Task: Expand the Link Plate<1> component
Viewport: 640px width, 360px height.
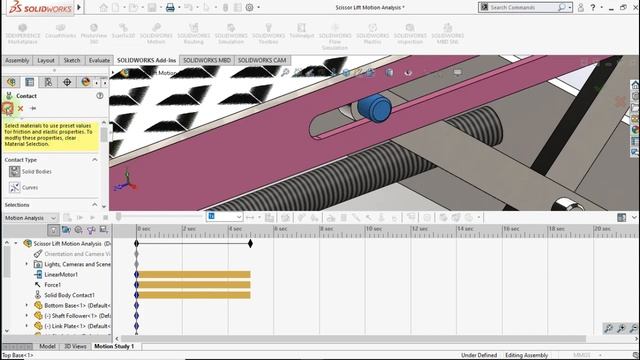Action: click(27, 326)
